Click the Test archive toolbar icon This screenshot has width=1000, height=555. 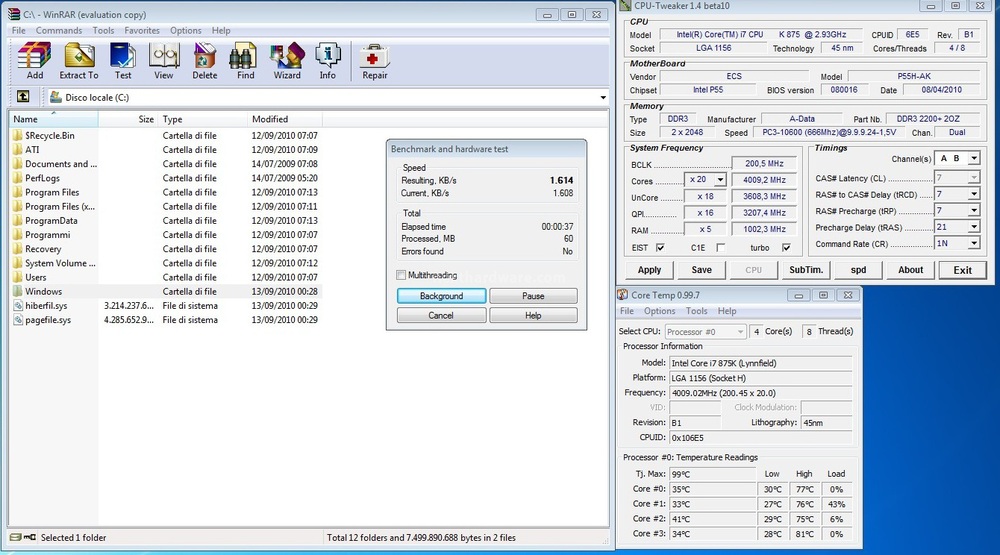pos(122,56)
